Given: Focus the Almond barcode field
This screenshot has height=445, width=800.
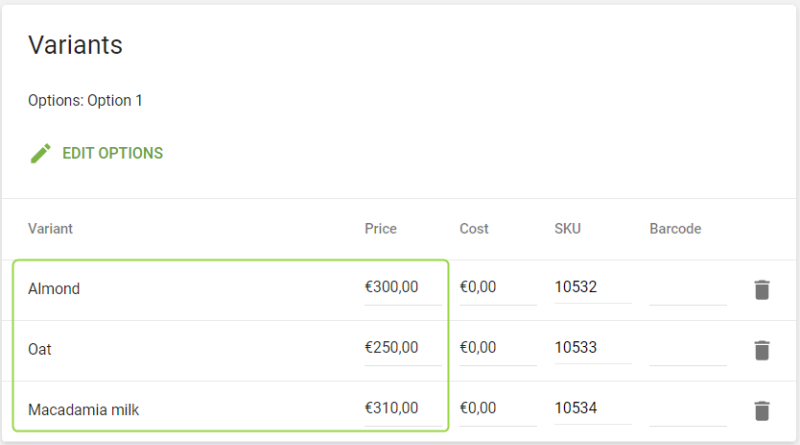Looking at the screenshot, I should [x=687, y=288].
